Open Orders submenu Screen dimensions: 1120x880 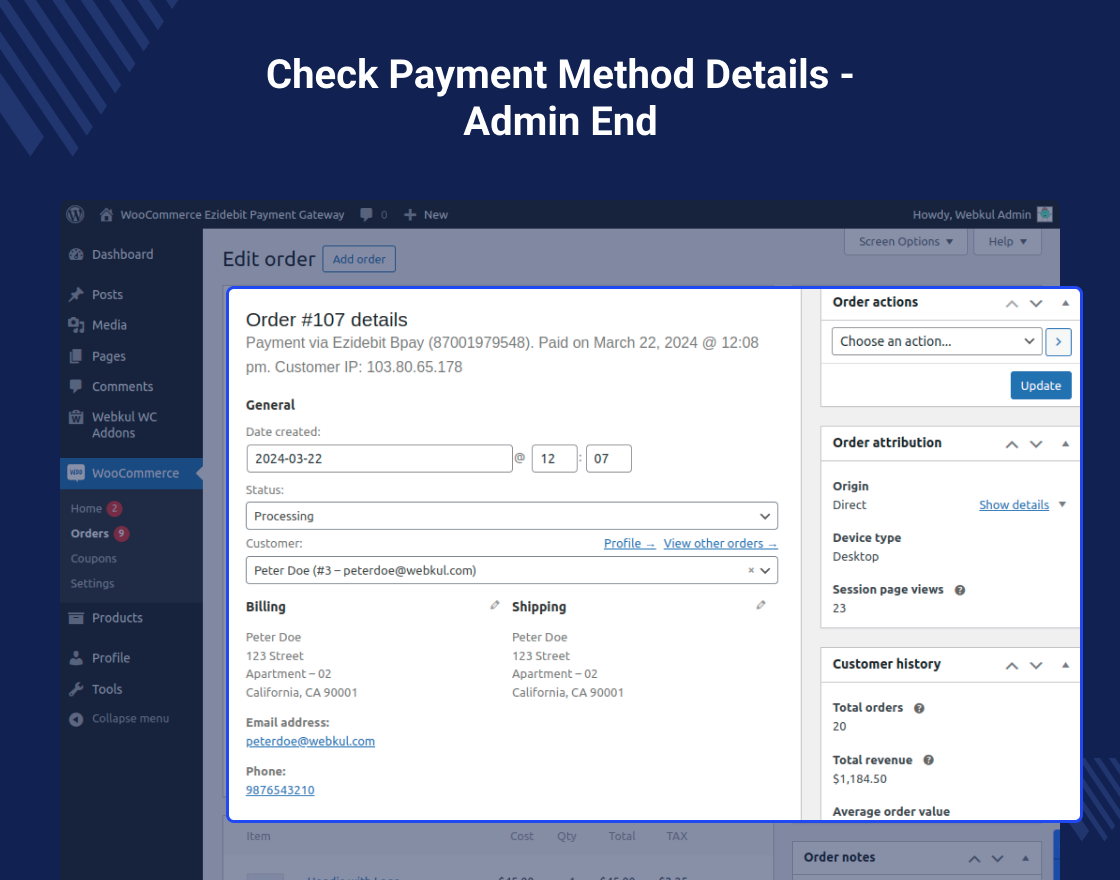[x=89, y=534]
